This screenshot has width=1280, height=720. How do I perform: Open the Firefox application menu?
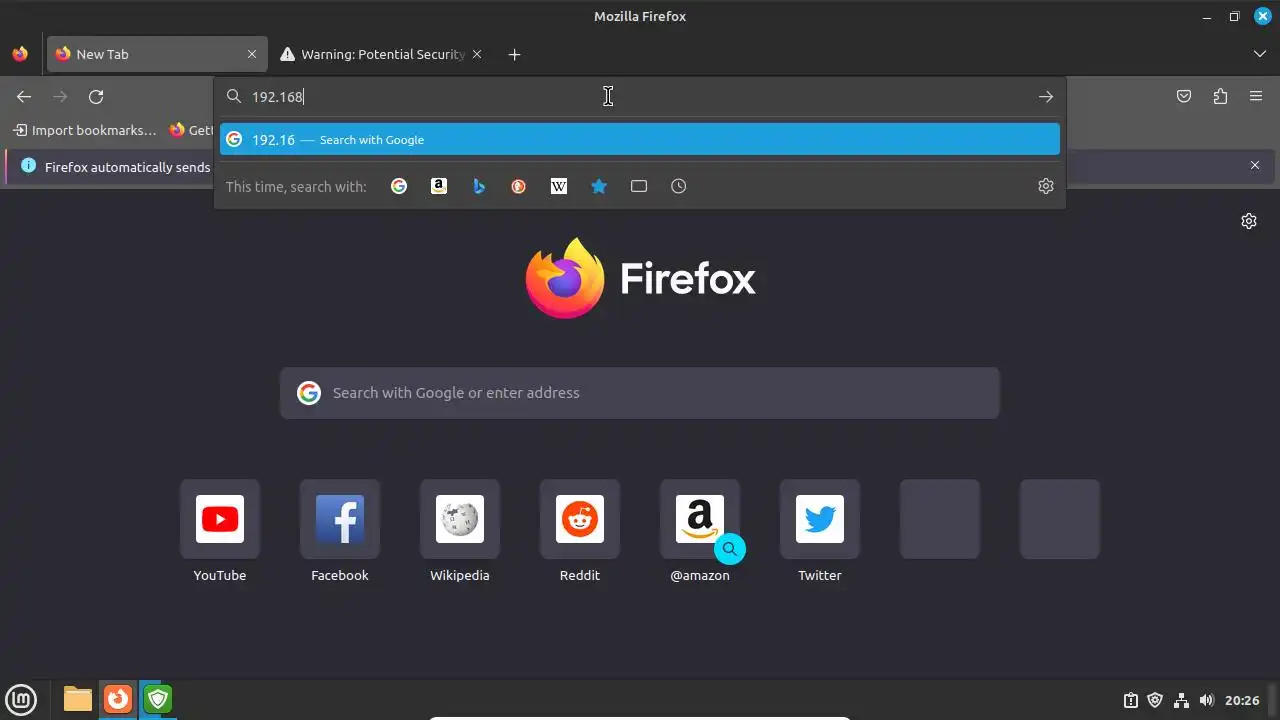[1256, 97]
